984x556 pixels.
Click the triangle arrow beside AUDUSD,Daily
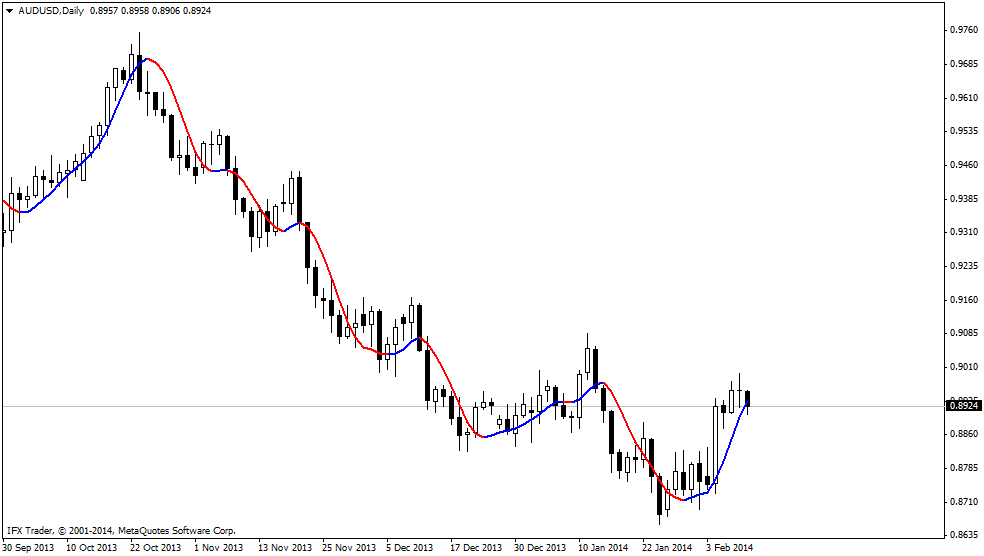tap(9, 10)
